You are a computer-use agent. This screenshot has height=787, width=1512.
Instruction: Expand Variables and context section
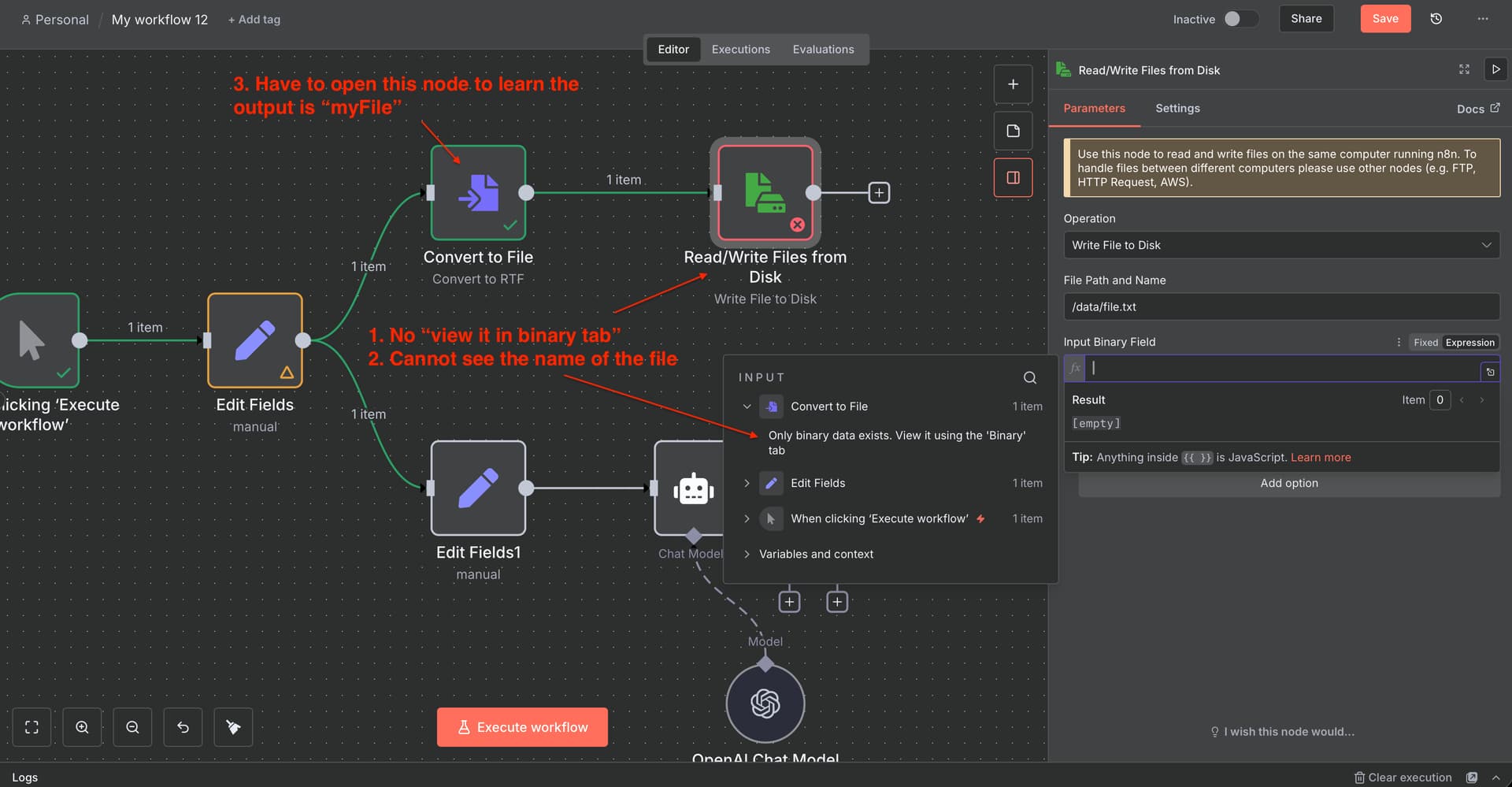coord(747,554)
